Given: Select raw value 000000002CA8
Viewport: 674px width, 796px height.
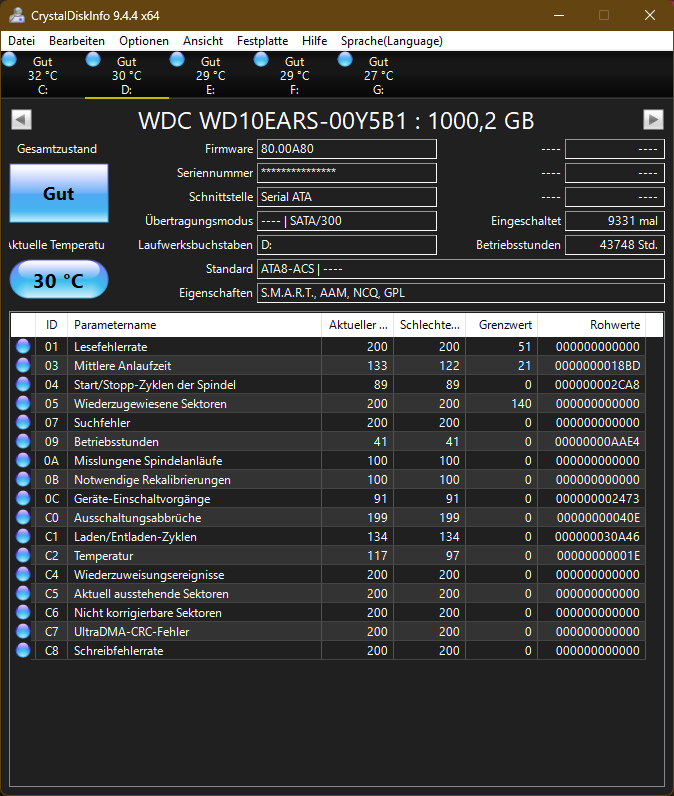Looking at the screenshot, I should [597, 385].
